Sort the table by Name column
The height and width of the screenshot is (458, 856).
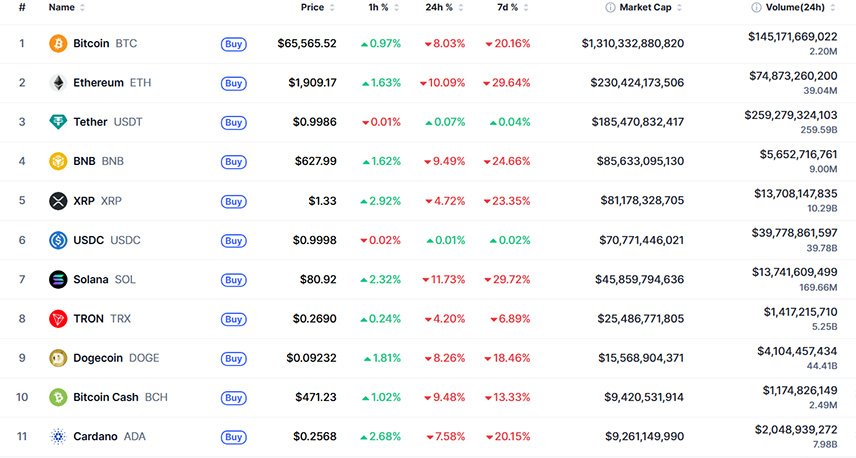(x=62, y=8)
